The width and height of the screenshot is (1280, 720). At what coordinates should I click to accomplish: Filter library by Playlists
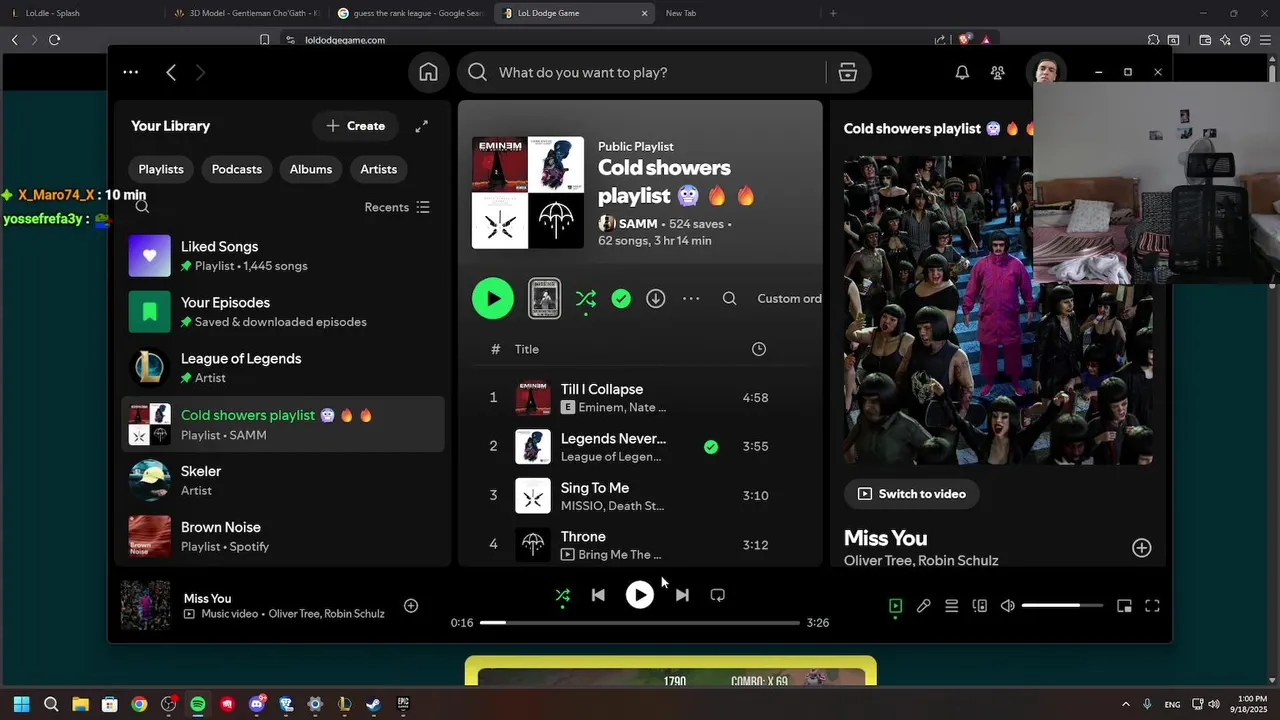161,169
